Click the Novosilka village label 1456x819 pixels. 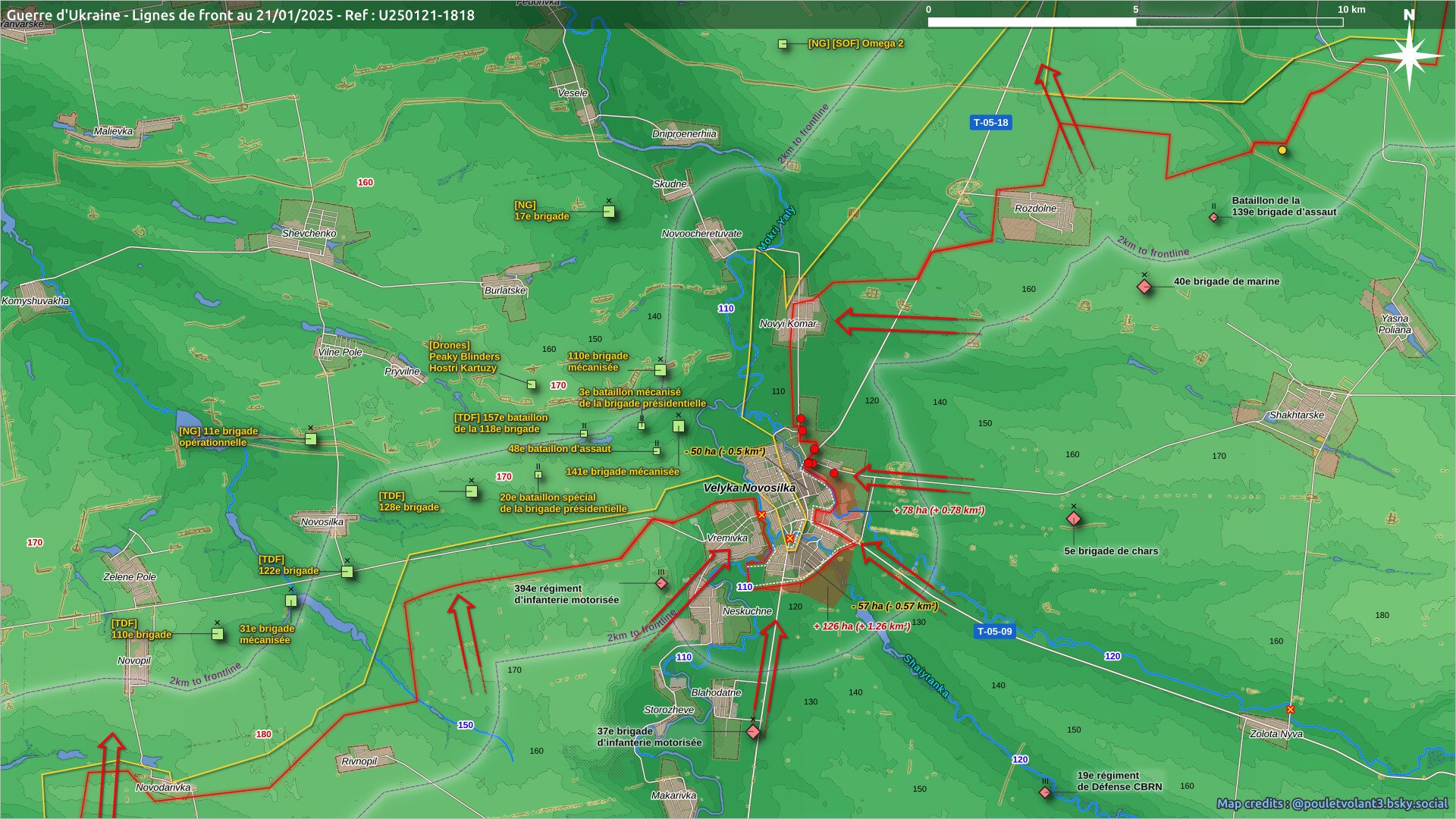coord(322,522)
